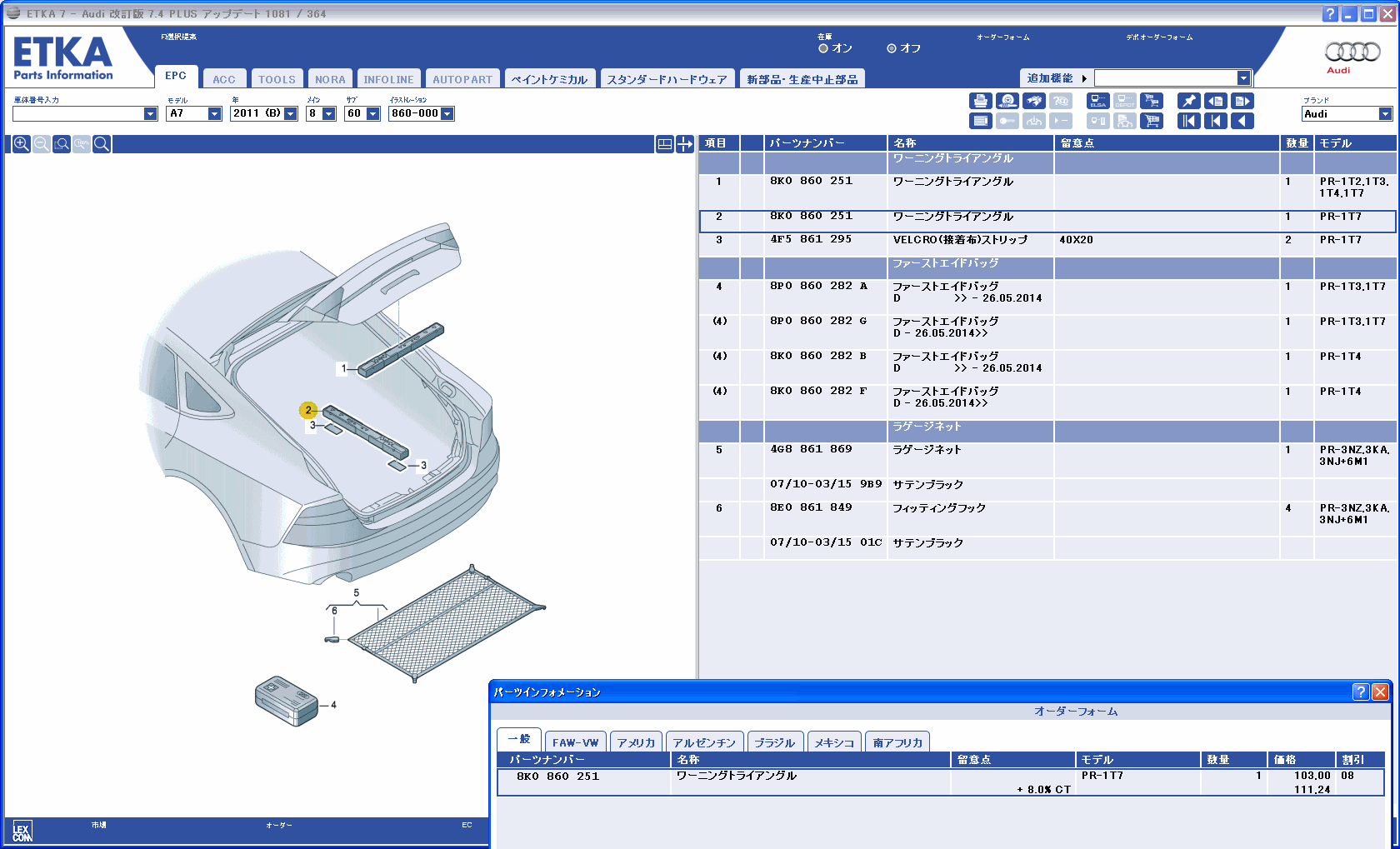This screenshot has height=849, width=1400.
Task: Open the brand Audi dropdown
Action: tap(1385, 114)
